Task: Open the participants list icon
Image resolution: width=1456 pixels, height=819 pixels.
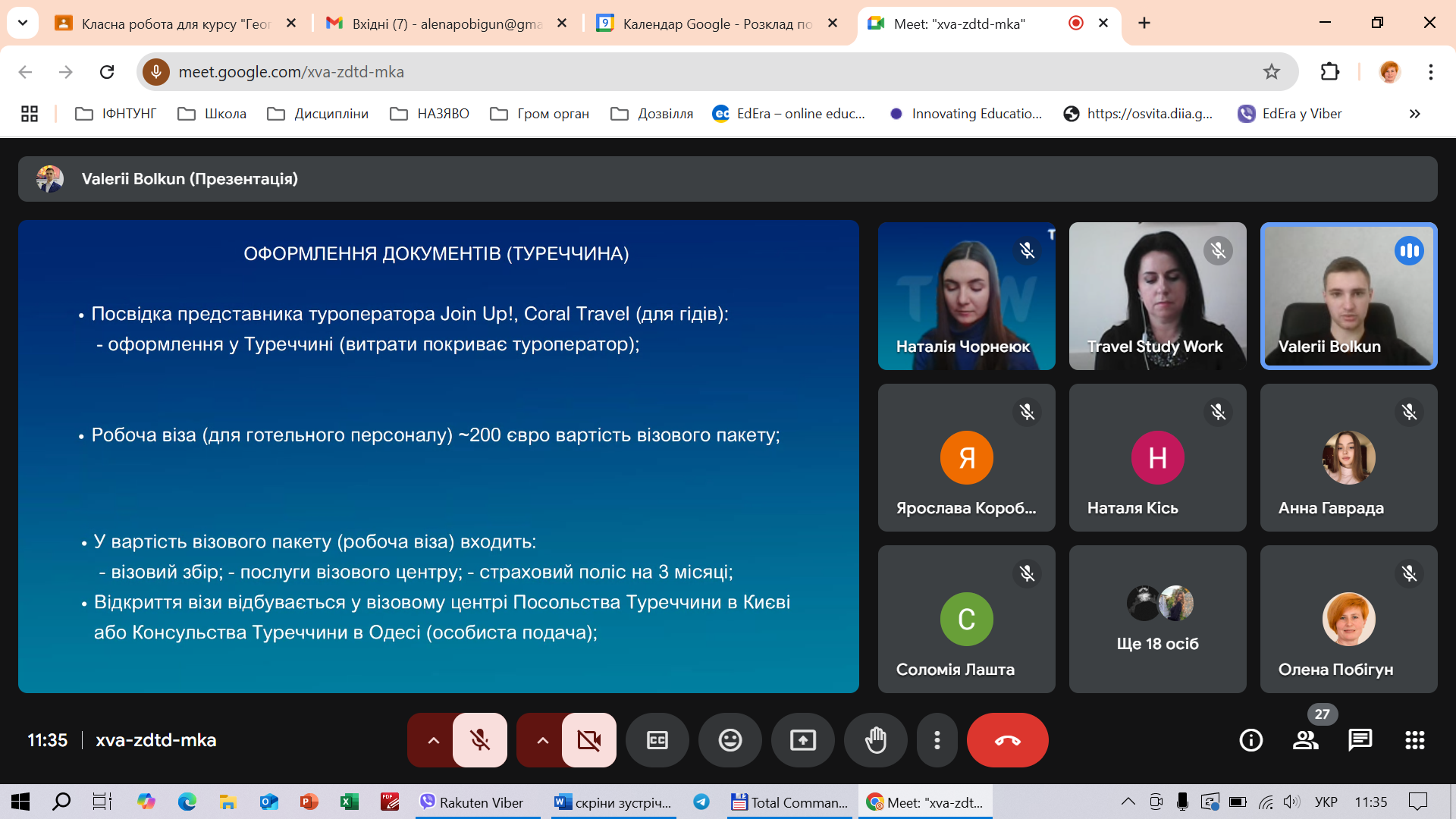Action: click(x=1305, y=740)
